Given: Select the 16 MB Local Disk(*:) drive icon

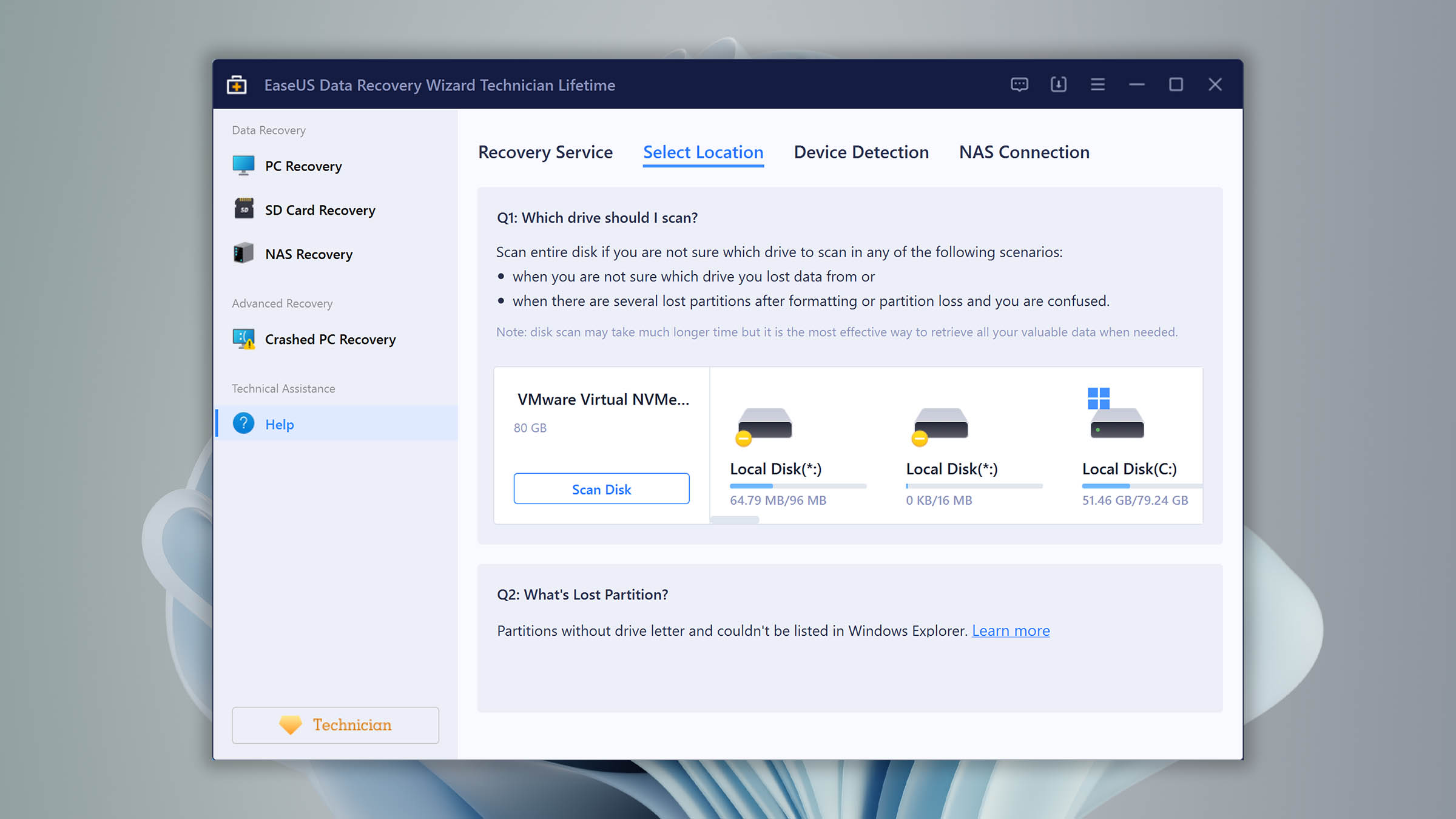Looking at the screenshot, I should click(x=939, y=426).
